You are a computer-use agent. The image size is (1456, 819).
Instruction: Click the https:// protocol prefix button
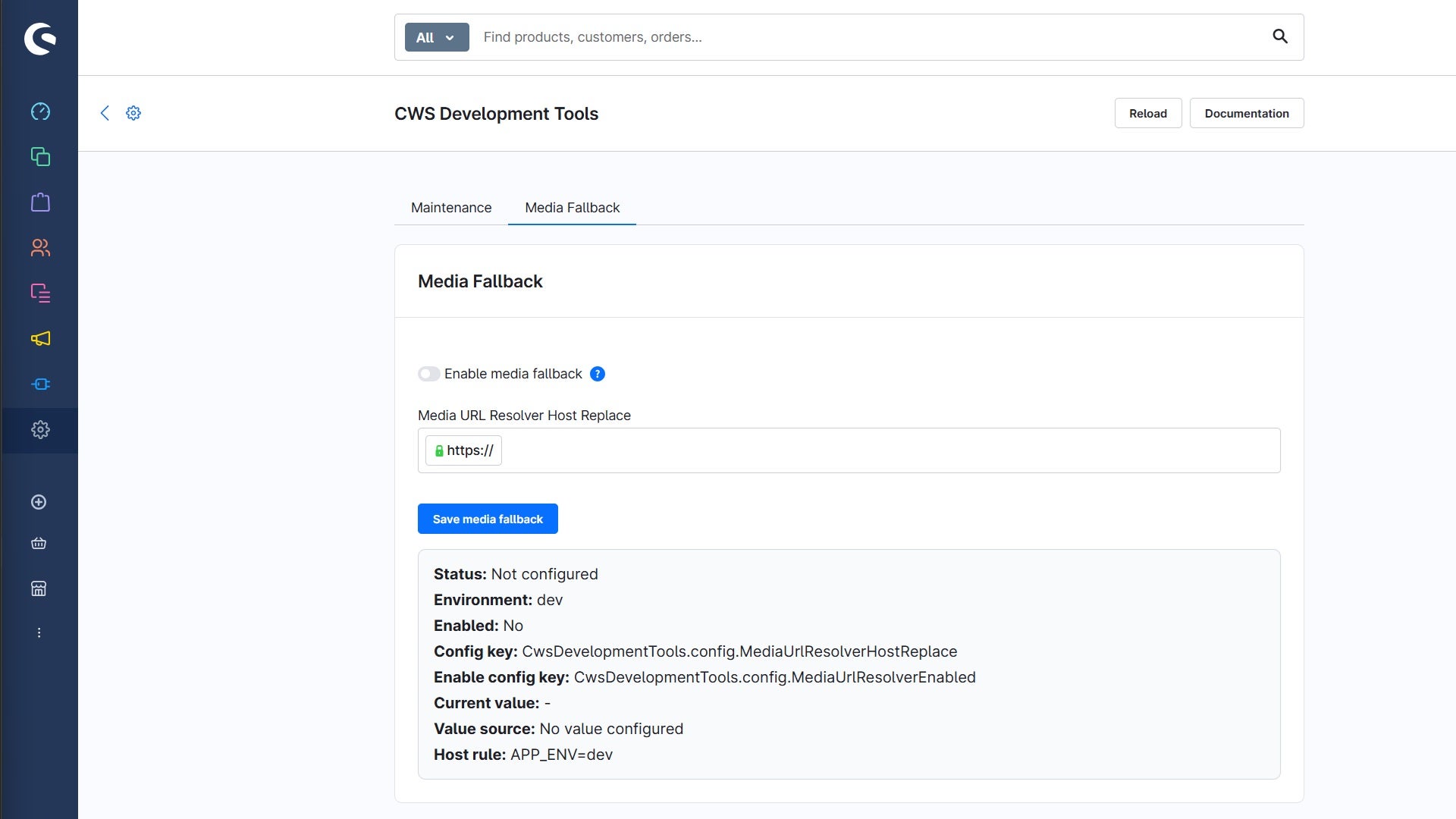pos(463,450)
